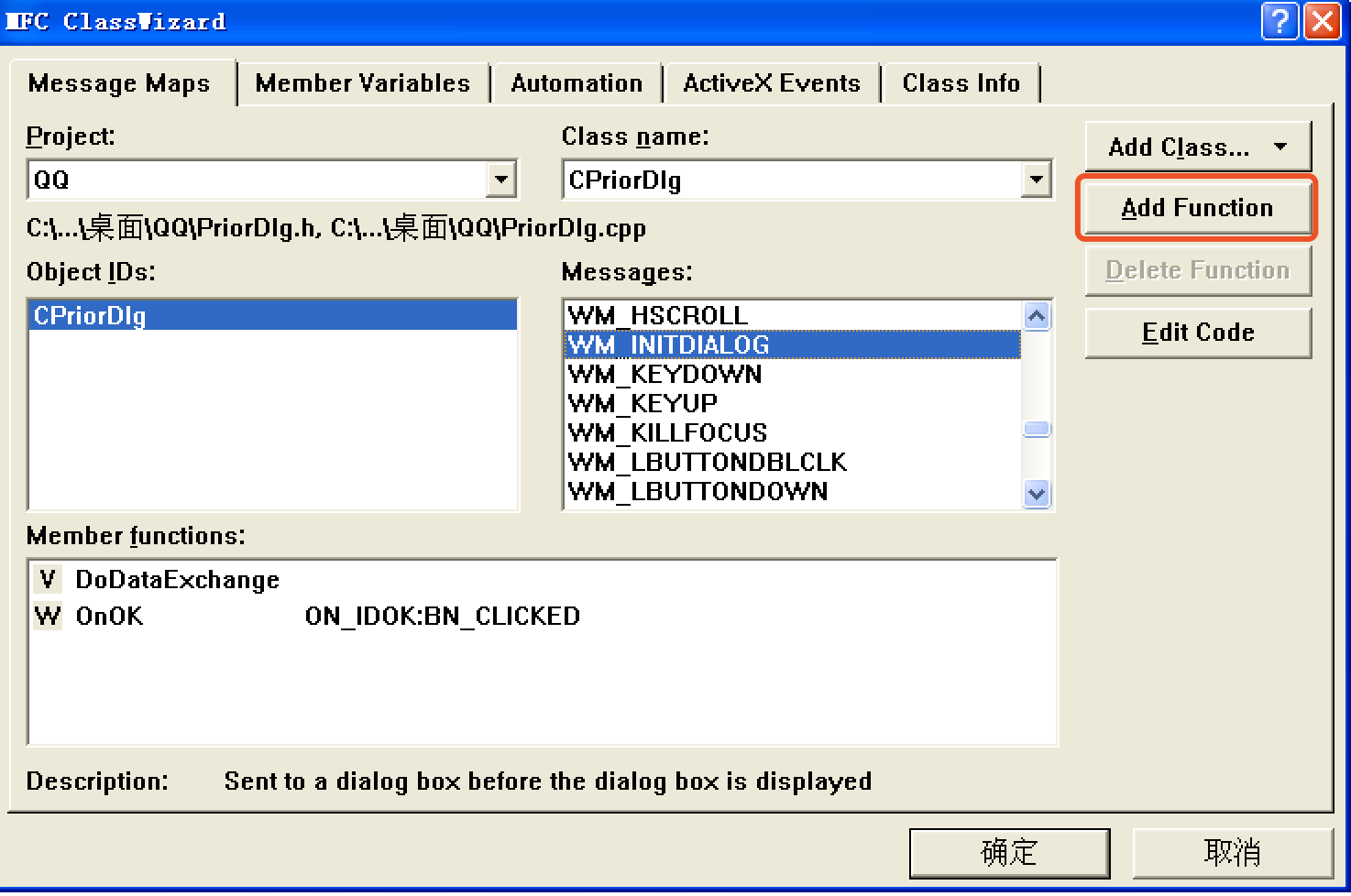Click the V icon beside DoDataExchange

click(47, 579)
